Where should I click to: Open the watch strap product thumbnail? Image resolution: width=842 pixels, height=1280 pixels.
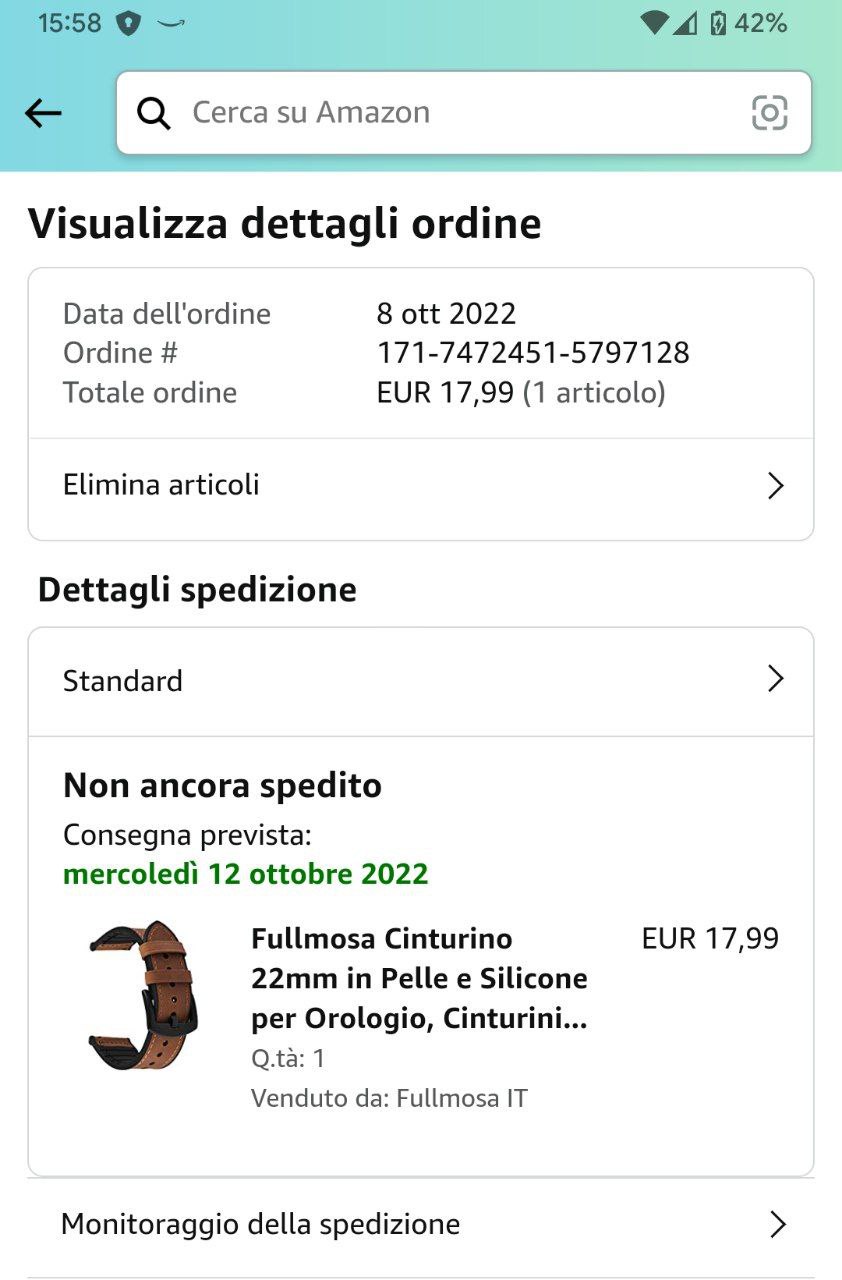144,995
